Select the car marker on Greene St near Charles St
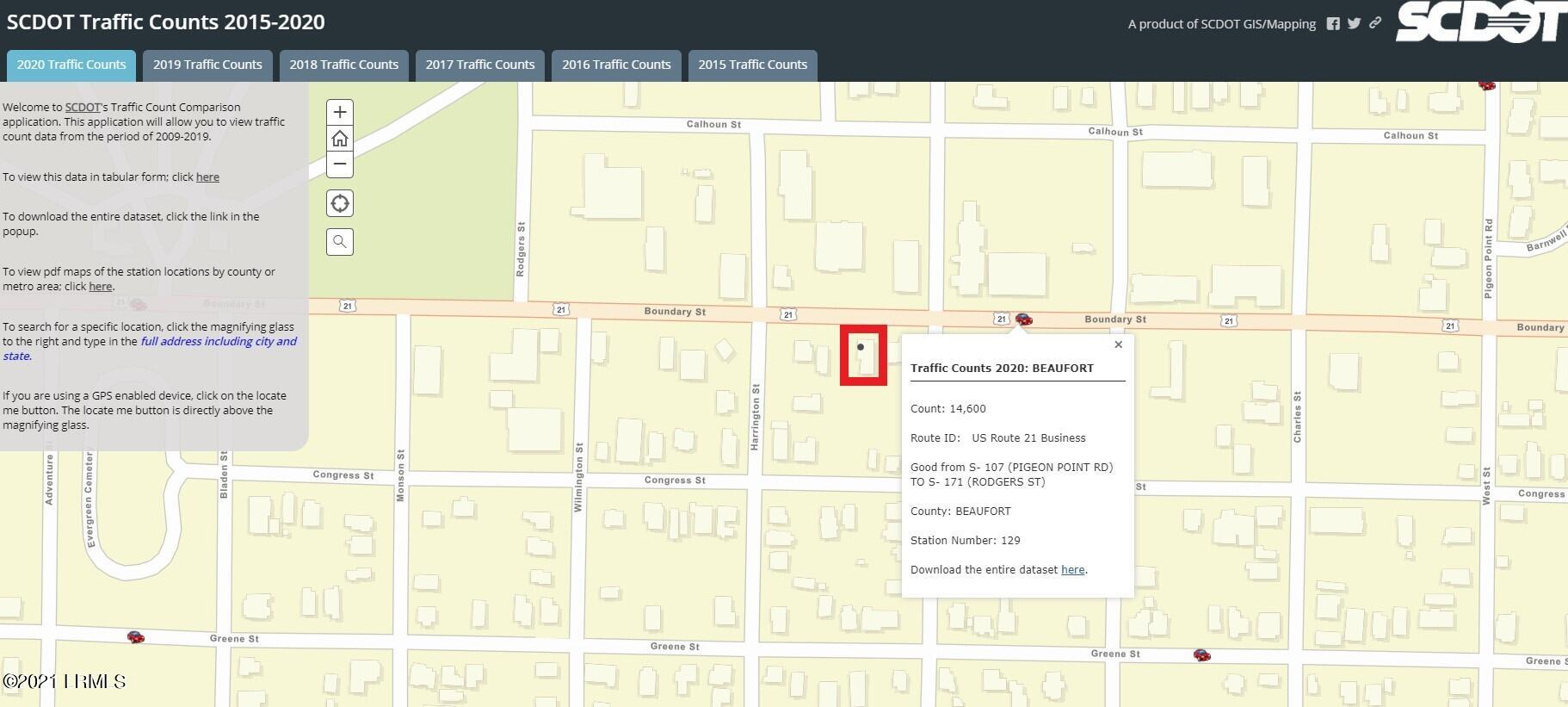 [x=1202, y=655]
